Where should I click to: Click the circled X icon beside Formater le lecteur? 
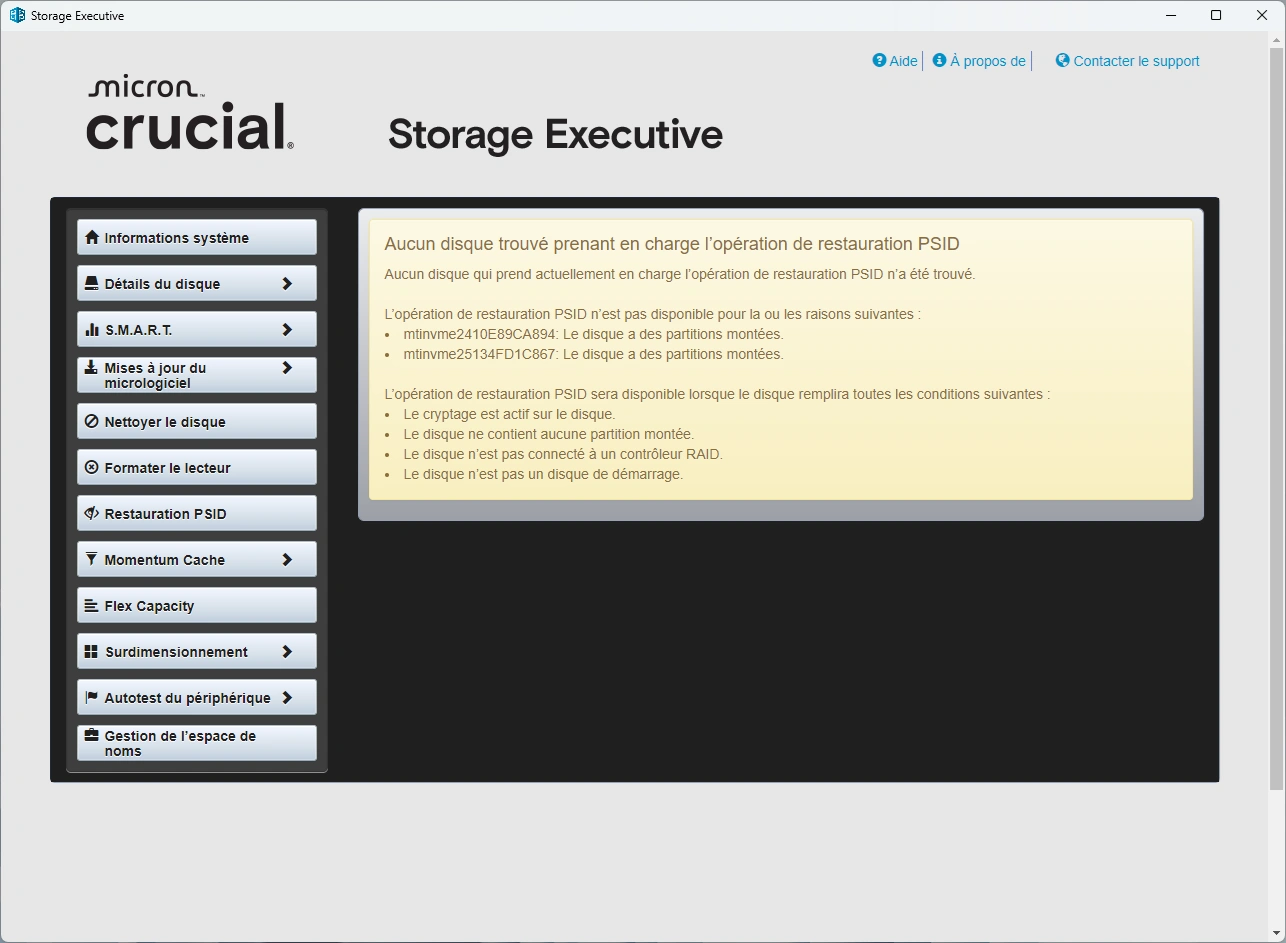pos(92,467)
